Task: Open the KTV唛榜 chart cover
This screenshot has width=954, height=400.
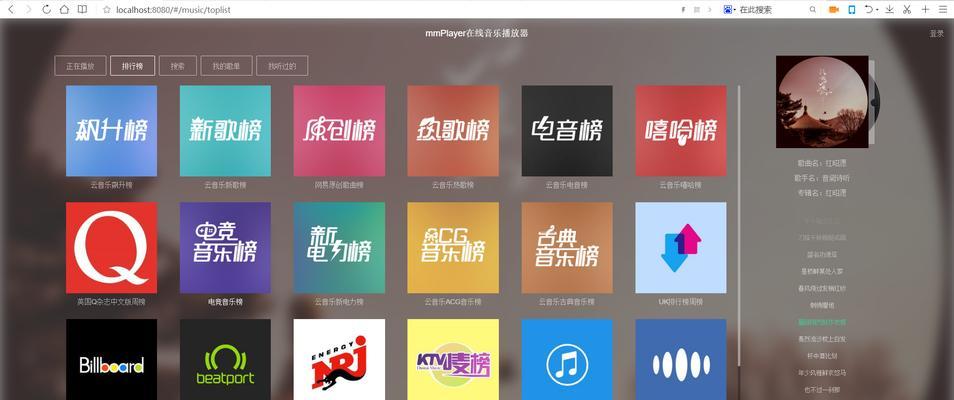Action: (453, 359)
